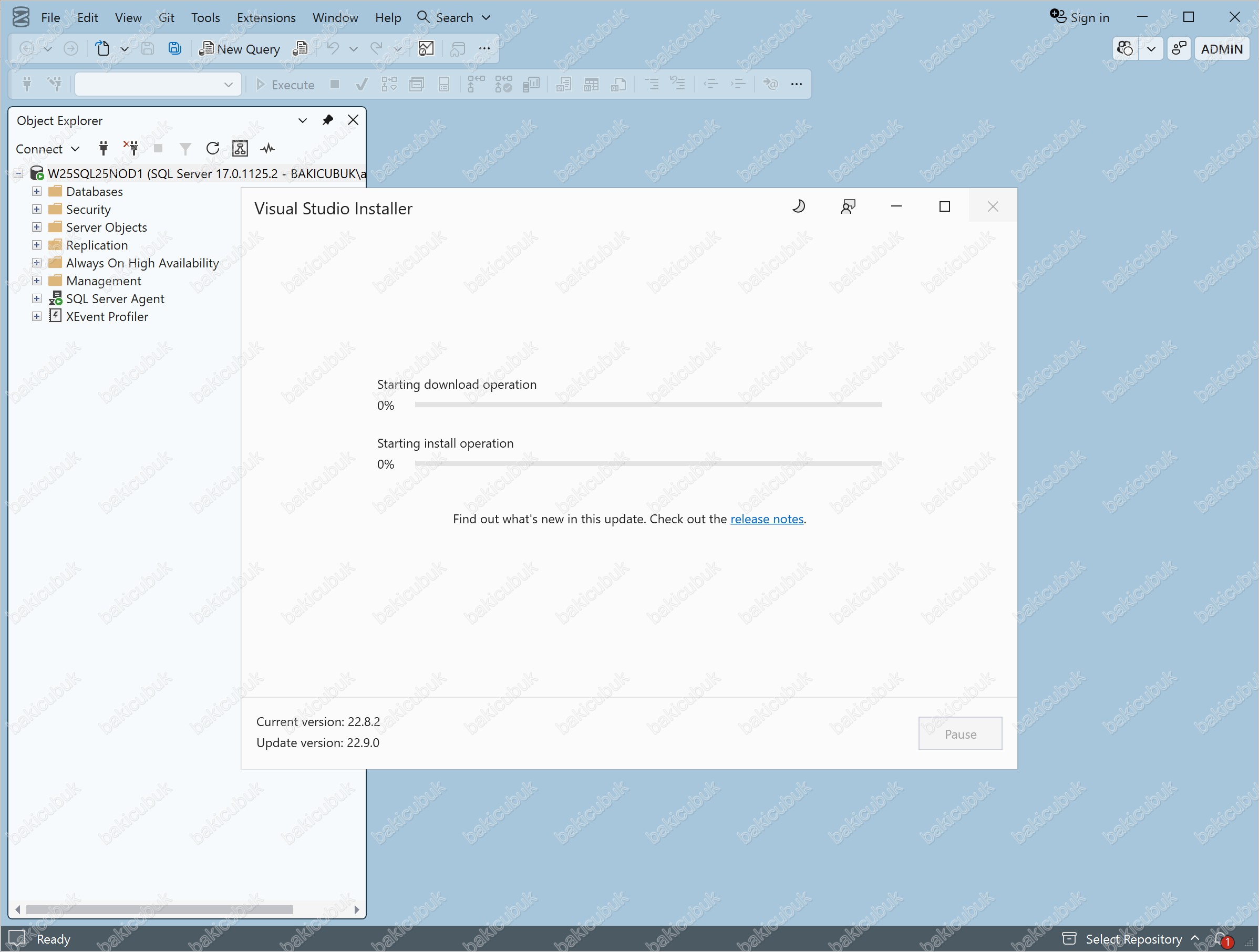The width and height of the screenshot is (1259, 952).
Task: Toggle dark theme in Visual Studio Installer
Action: pos(799,206)
